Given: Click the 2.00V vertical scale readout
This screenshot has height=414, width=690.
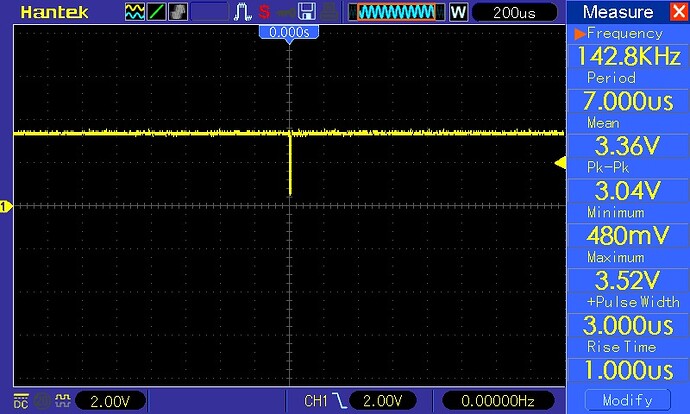Looking at the screenshot, I should (110, 401).
